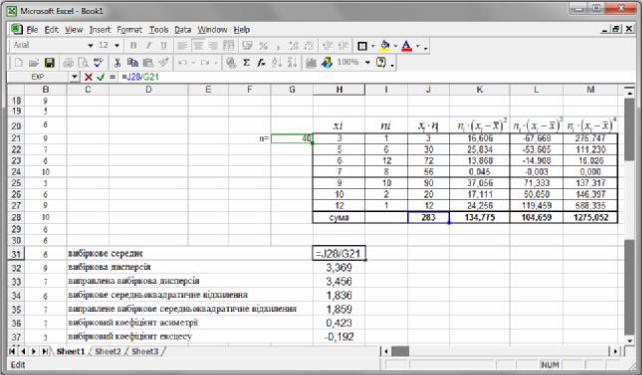This screenshot has width=642, height=375.
Task: Toggle Bold formatting
Action: pyautogui.click(x=133, y=45)
